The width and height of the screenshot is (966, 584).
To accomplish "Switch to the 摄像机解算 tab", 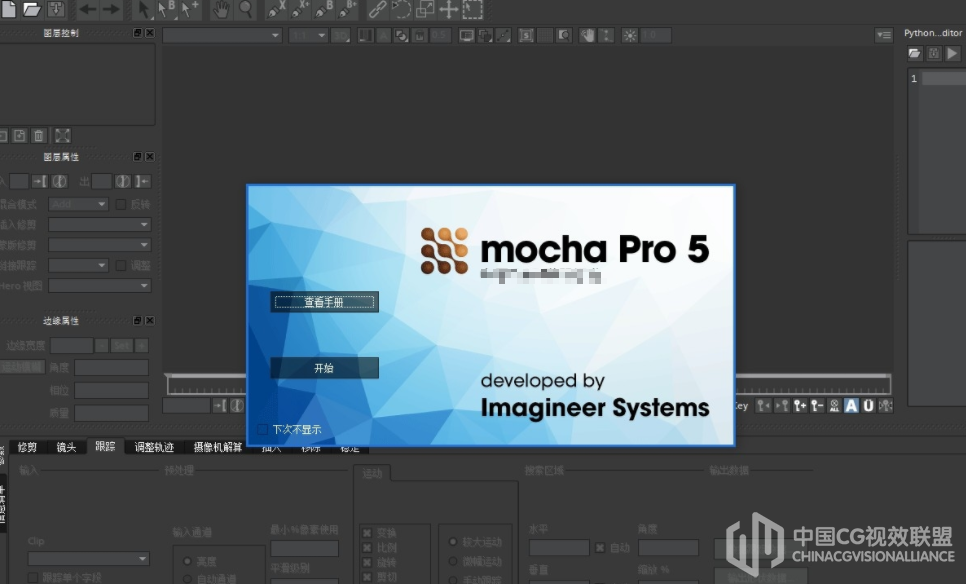I will [x=217, y=447].
